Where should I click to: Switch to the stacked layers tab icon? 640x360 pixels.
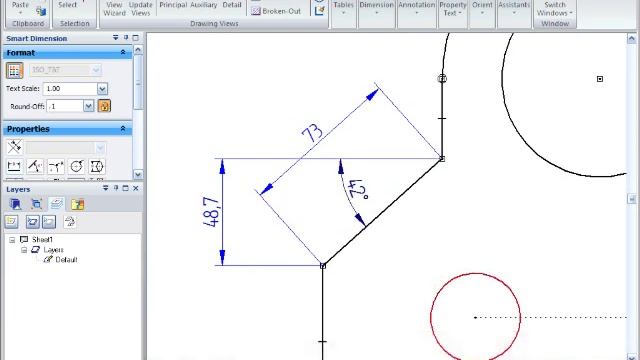tap(56, 204)
